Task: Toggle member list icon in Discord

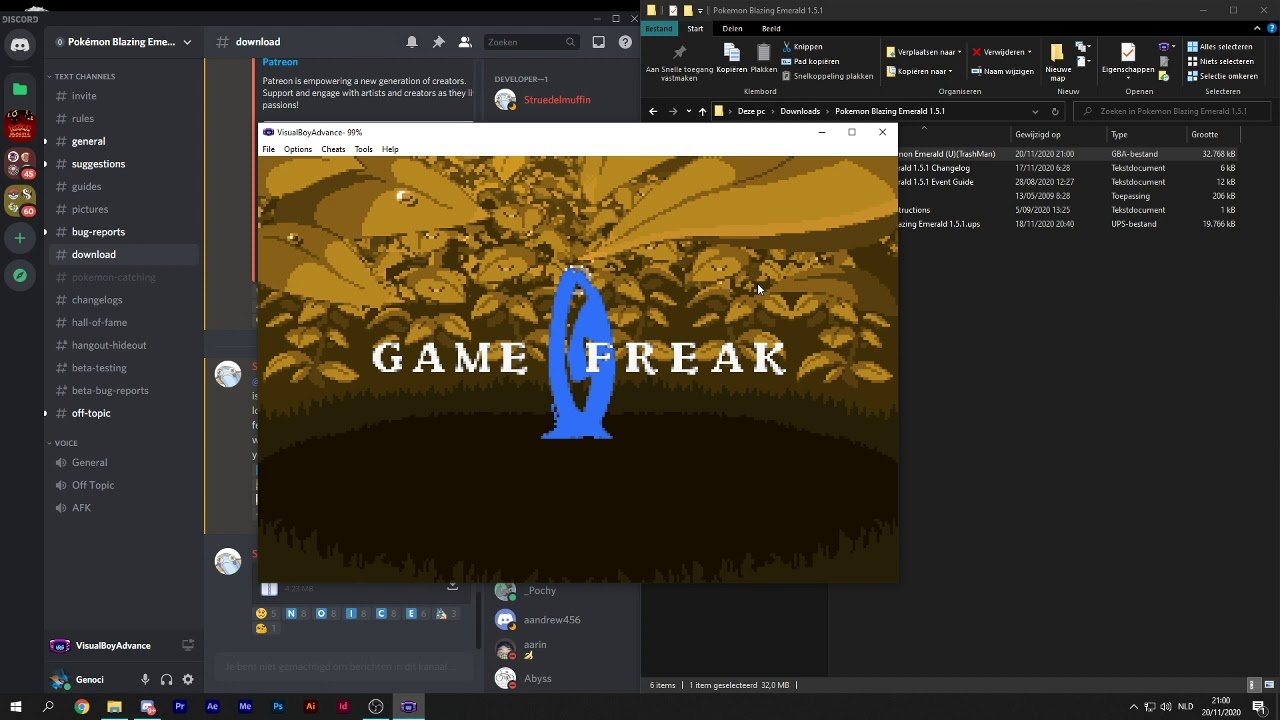Action: click(465, 42)
